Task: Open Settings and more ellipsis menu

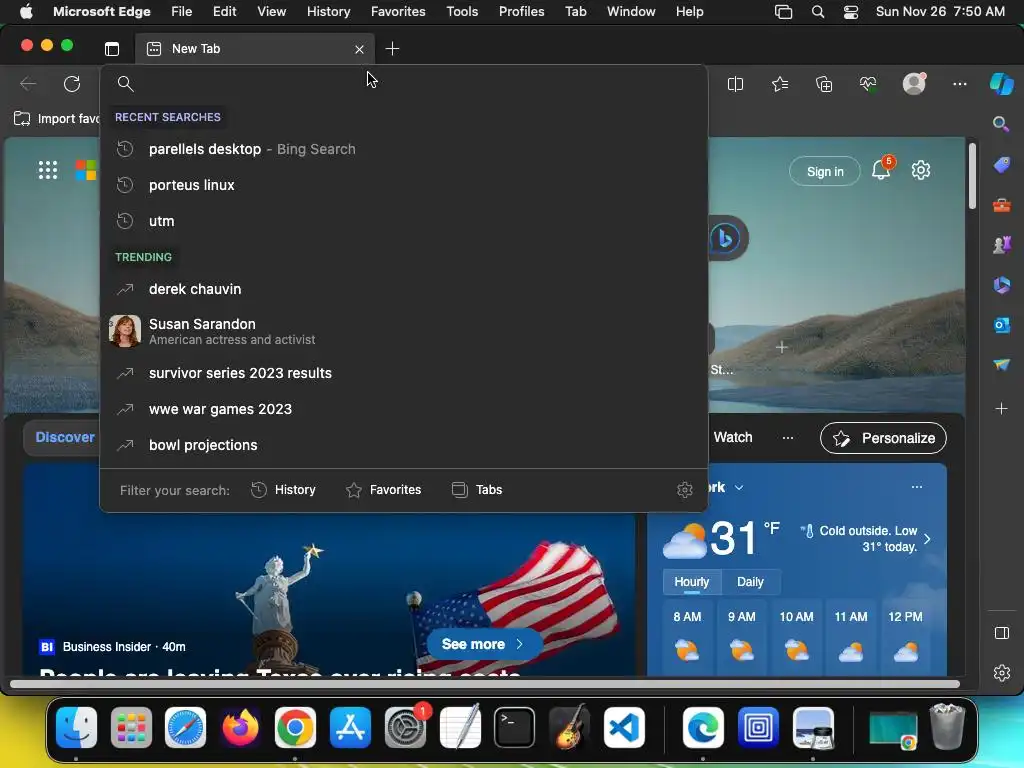Action: (959, 84)
